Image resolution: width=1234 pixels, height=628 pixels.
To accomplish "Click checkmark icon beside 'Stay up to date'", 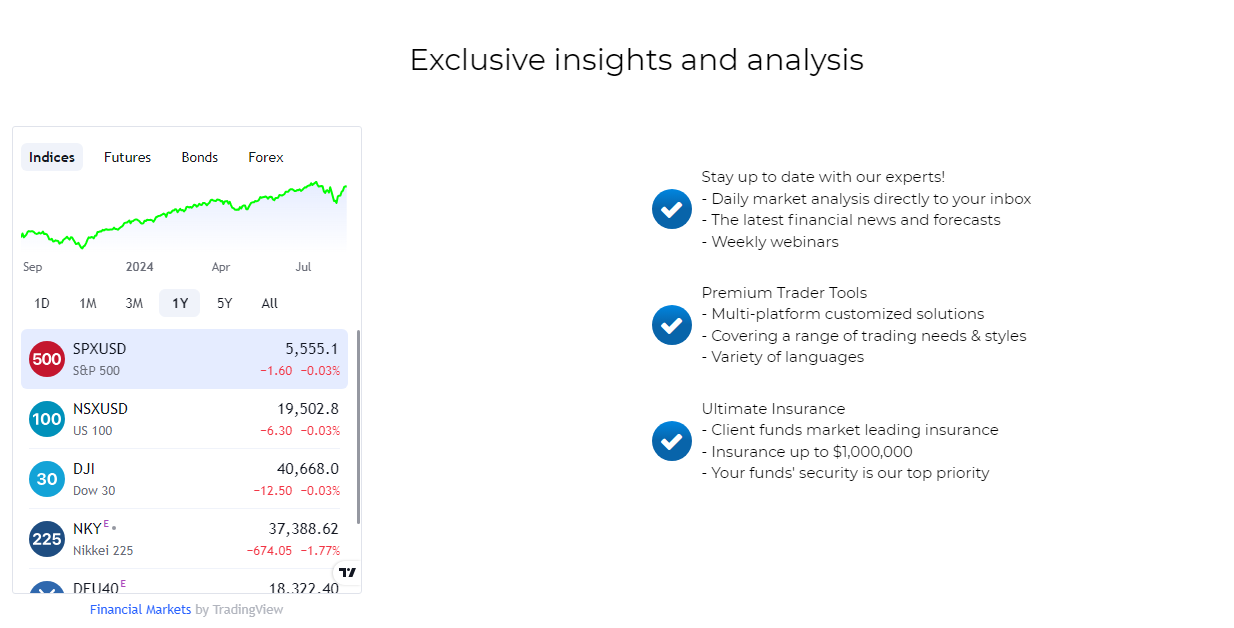I will [672, 209].
